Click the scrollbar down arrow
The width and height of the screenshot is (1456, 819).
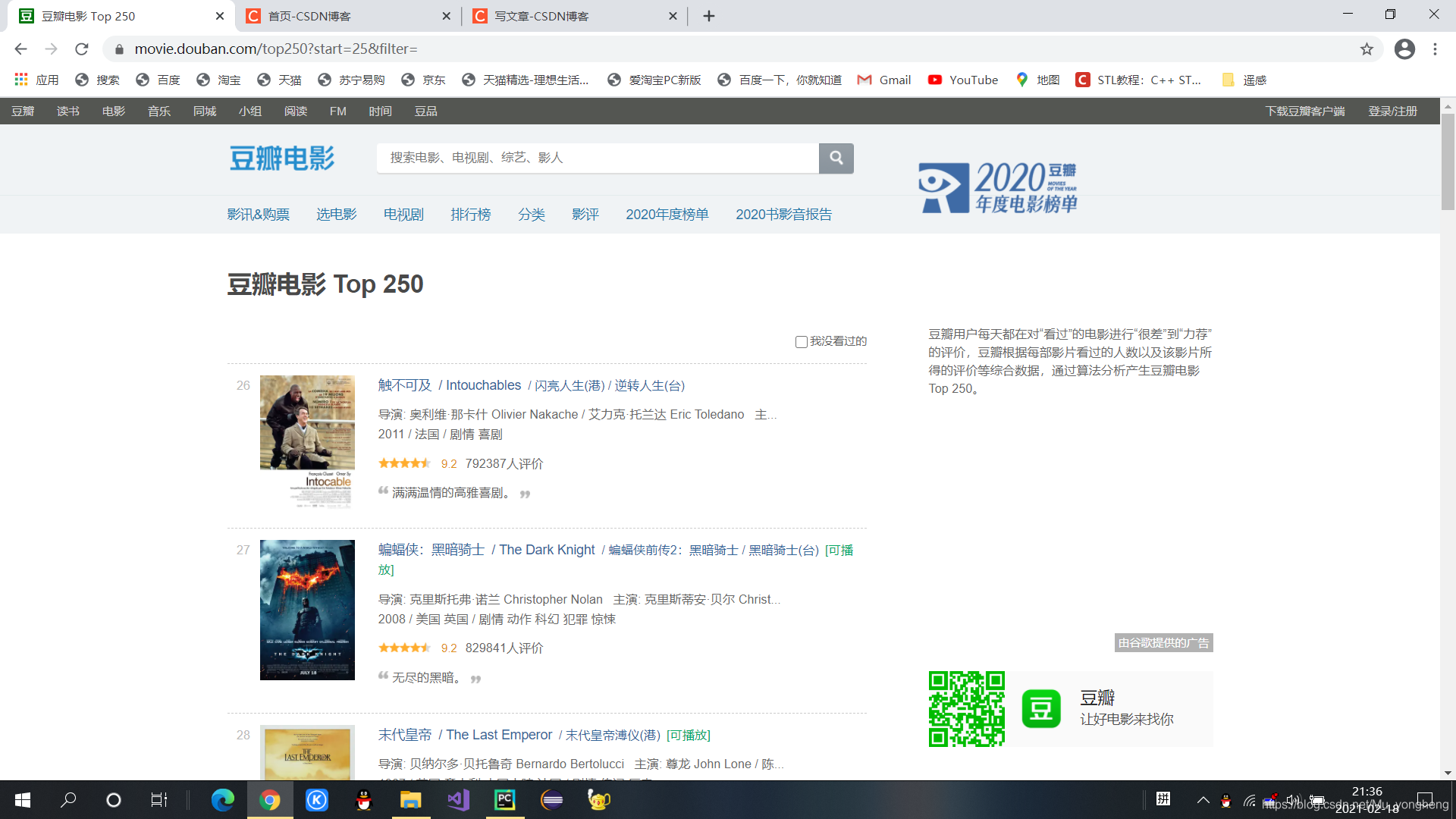click(x=1448, y=773)
